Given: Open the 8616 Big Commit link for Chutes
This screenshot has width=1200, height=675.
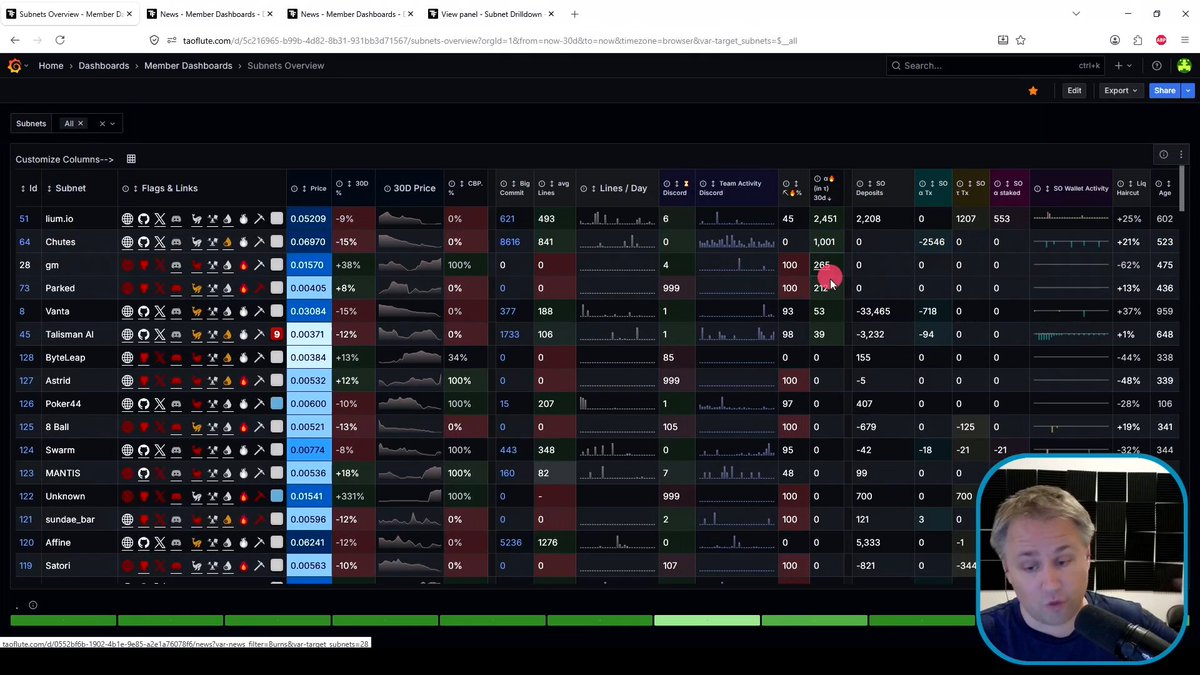Looking at the screenshot, I should click(510, 242).
